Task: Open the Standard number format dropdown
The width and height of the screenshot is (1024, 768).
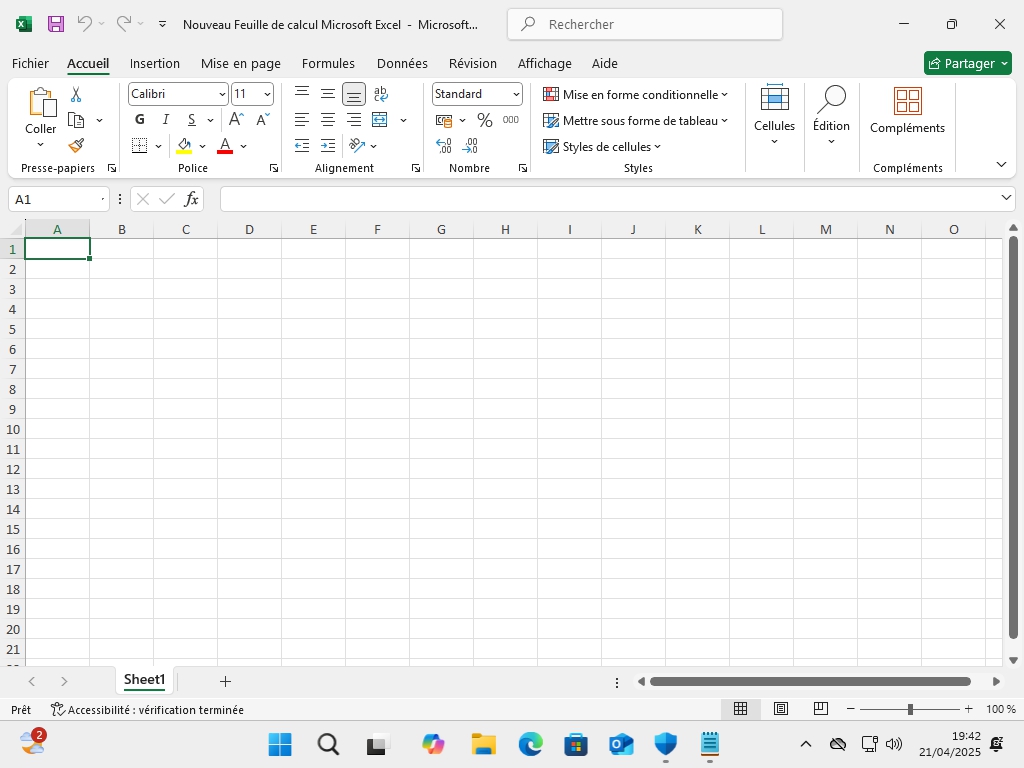Action: pos(477,94)
